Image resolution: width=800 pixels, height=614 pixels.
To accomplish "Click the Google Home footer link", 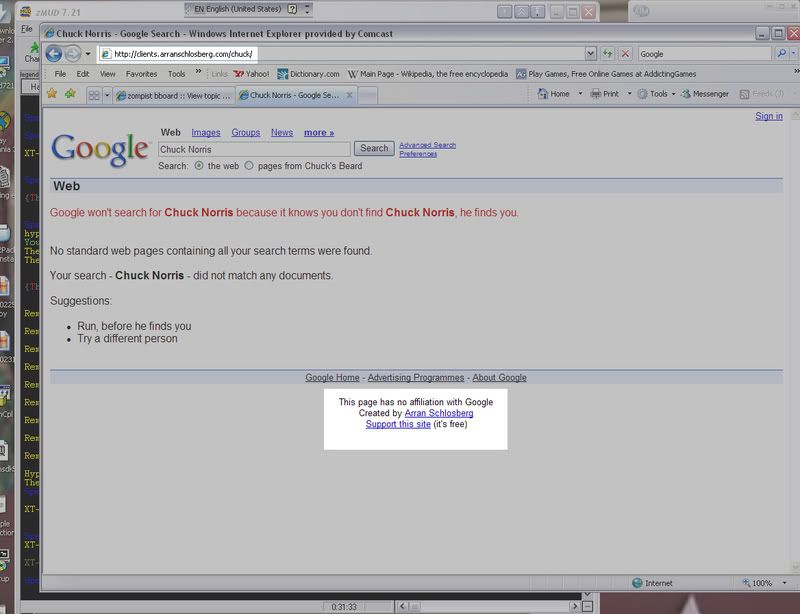I will [332, 377].
